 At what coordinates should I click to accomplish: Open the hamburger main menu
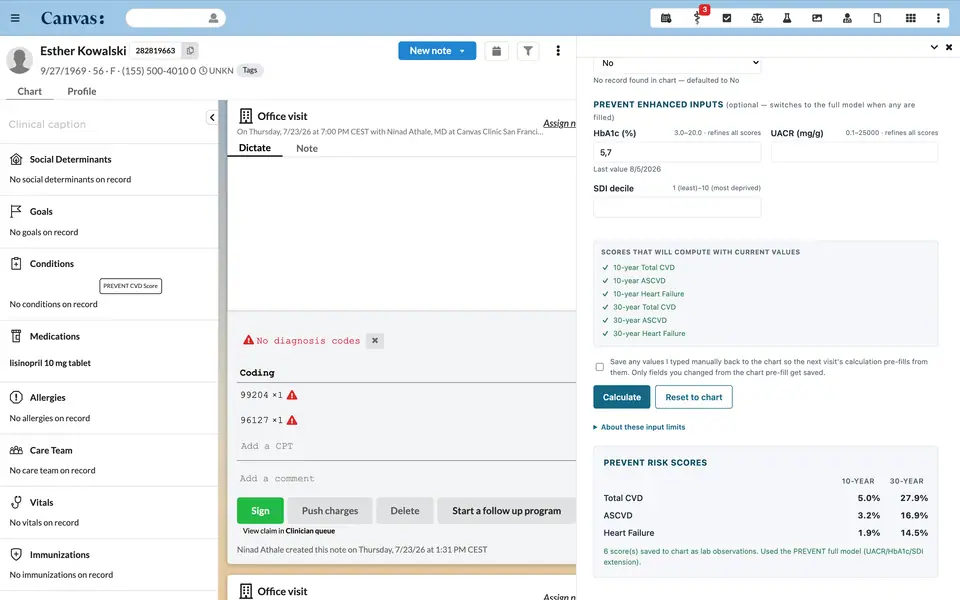(x=15, y=18)
